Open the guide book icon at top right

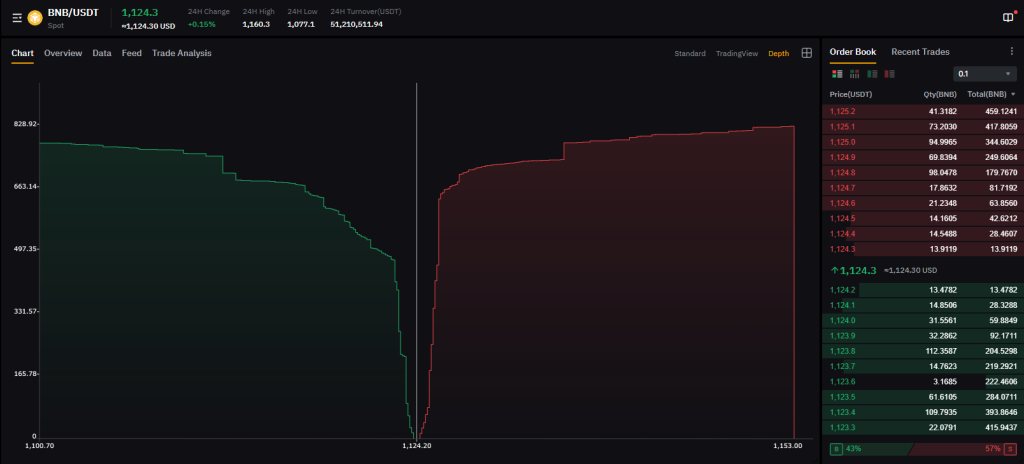tap(1008, 18)
